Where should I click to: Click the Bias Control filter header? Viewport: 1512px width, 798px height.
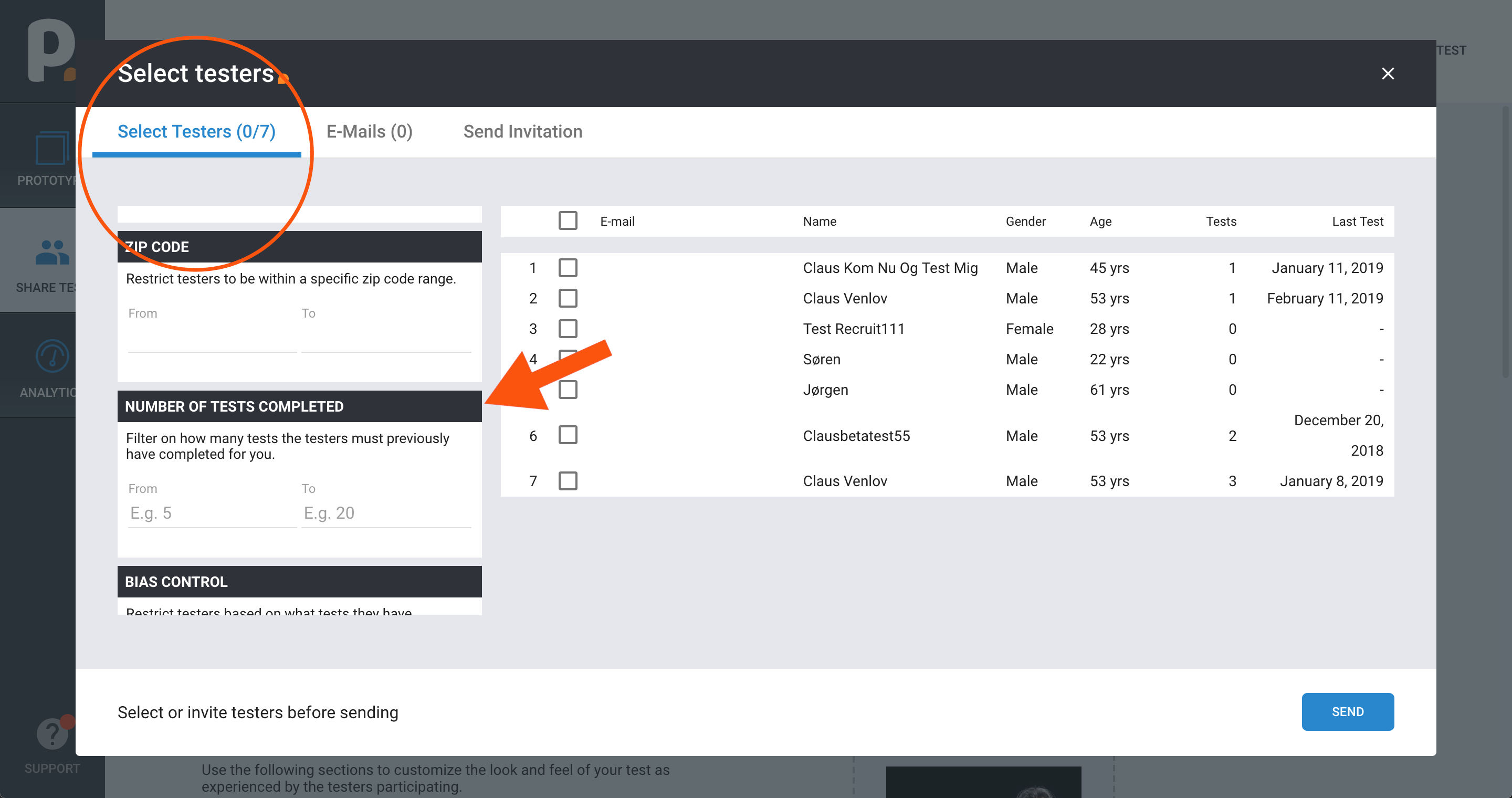[x=299, y=582]
